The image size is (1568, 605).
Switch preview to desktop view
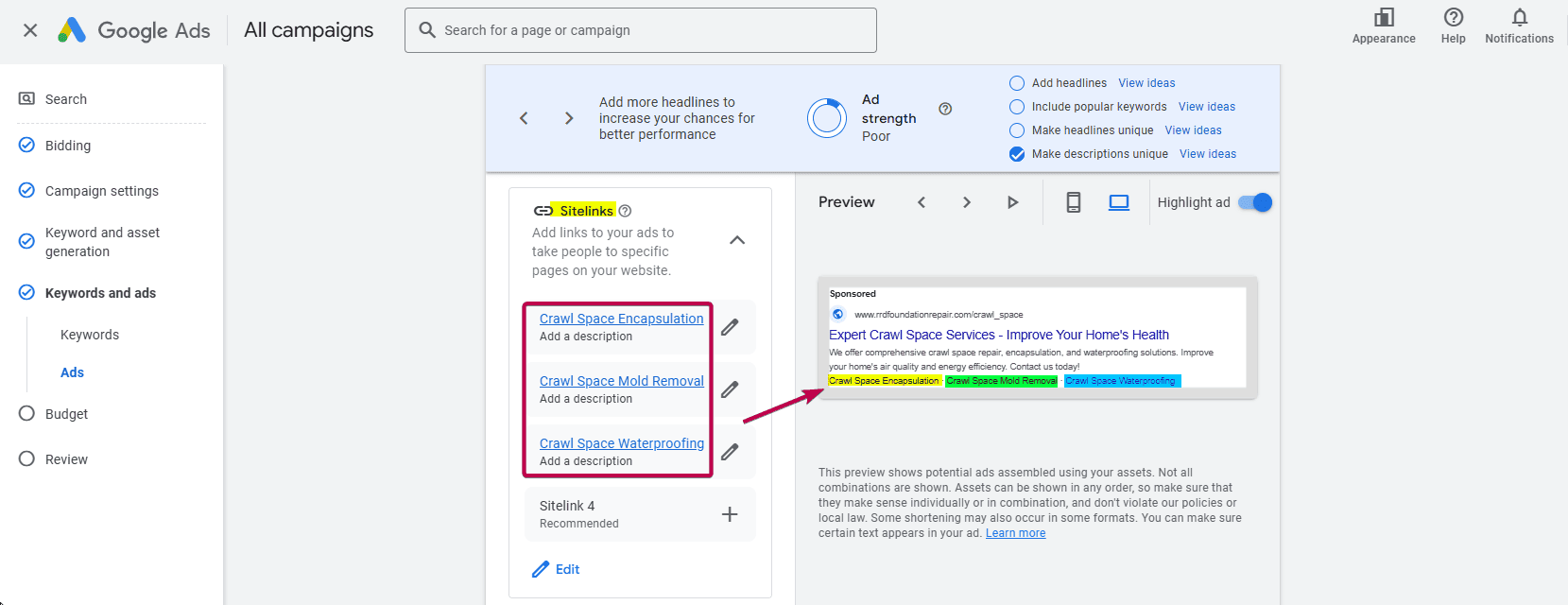[1119, 202]
